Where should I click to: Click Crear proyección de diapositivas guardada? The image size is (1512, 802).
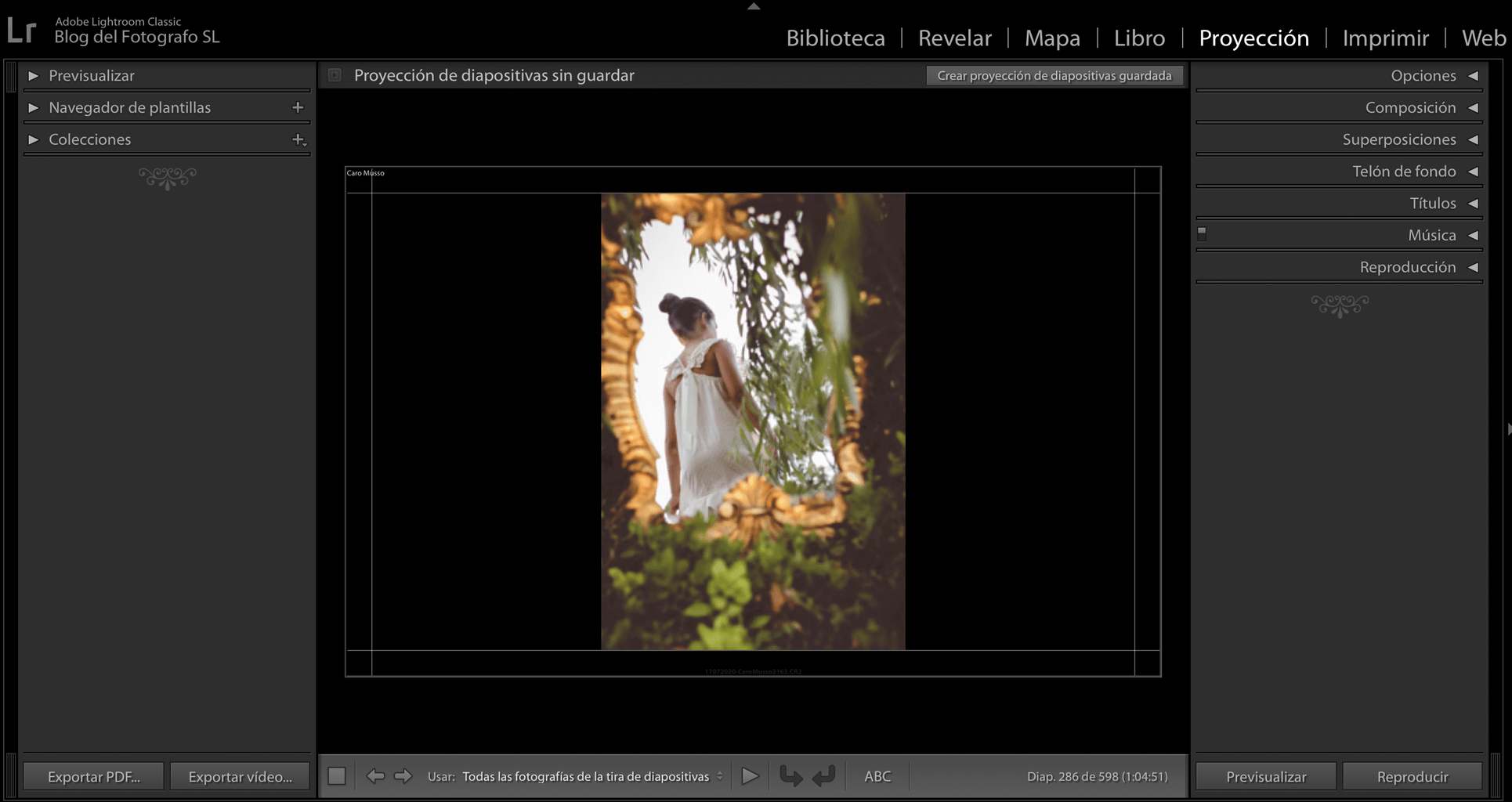coord(1054,75)
